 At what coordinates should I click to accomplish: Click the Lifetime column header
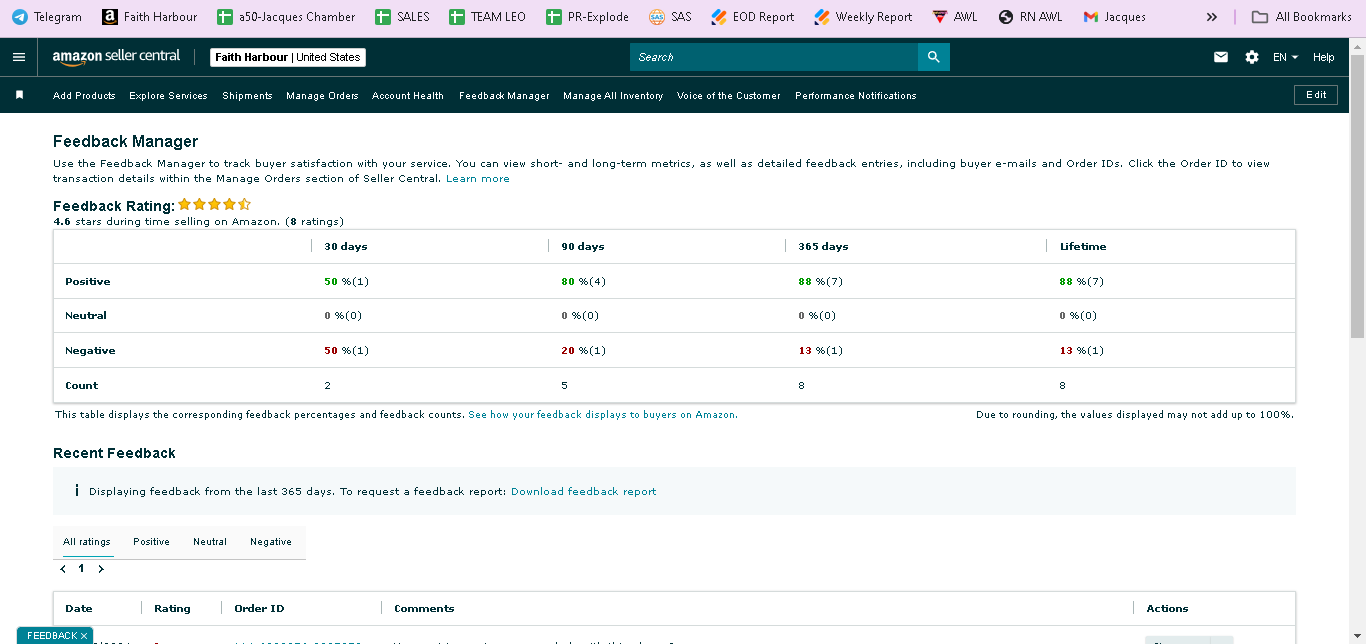pos(1083,246)
